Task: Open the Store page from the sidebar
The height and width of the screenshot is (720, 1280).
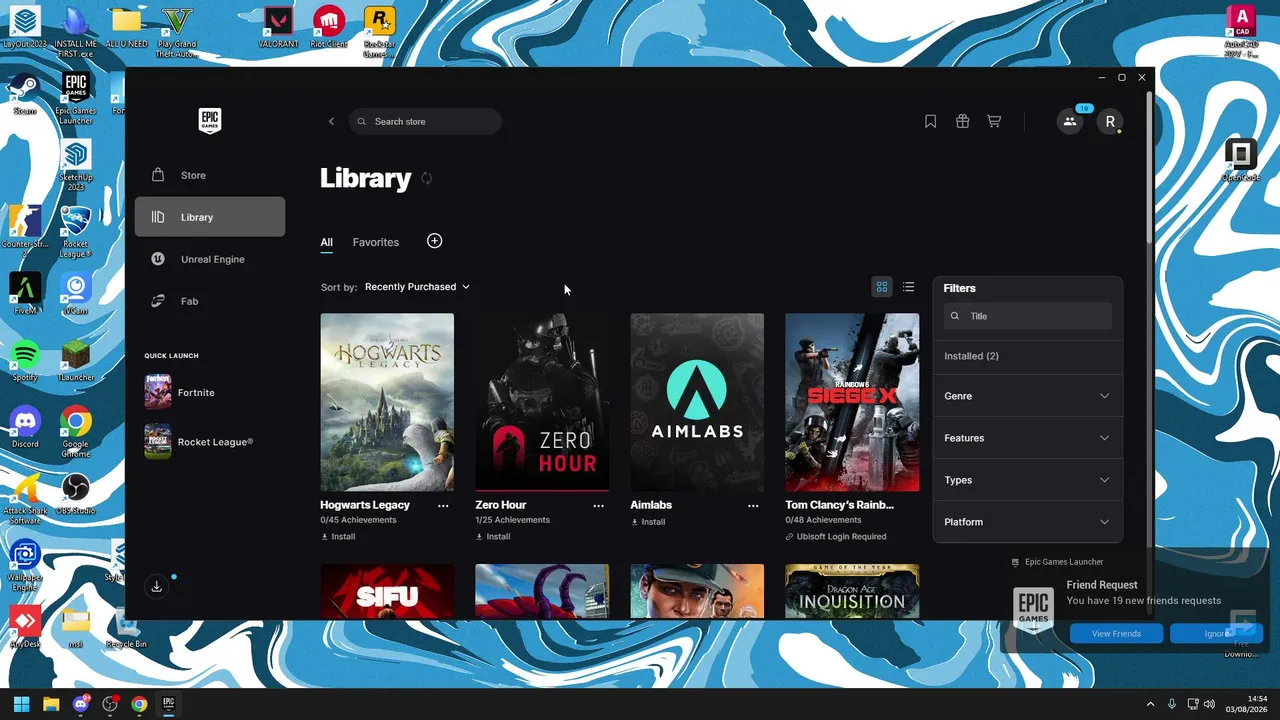Action: click(x=210, y=175)
